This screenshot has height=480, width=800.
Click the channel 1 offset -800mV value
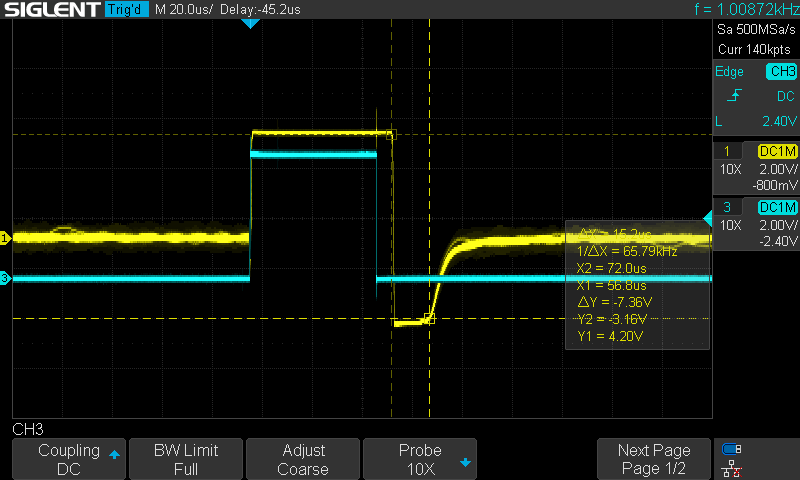click(774, 185)
